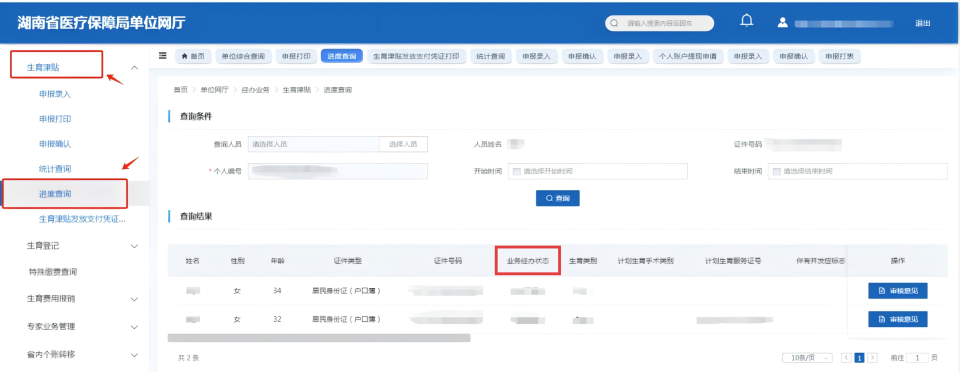This screenshot has height=372, width=960.
Task: Switch to the 生育津贴发放支付凭证打印 tab
Action: coord(416,56)
